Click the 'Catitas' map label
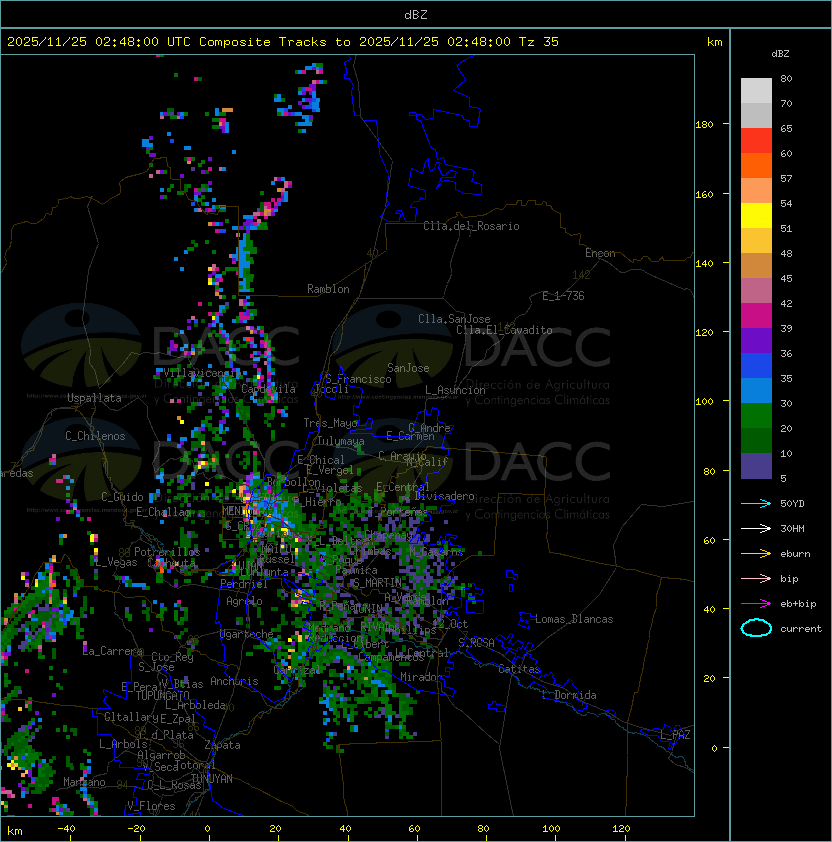This screenshot has height=842, width=832. (x=519, y=669)
